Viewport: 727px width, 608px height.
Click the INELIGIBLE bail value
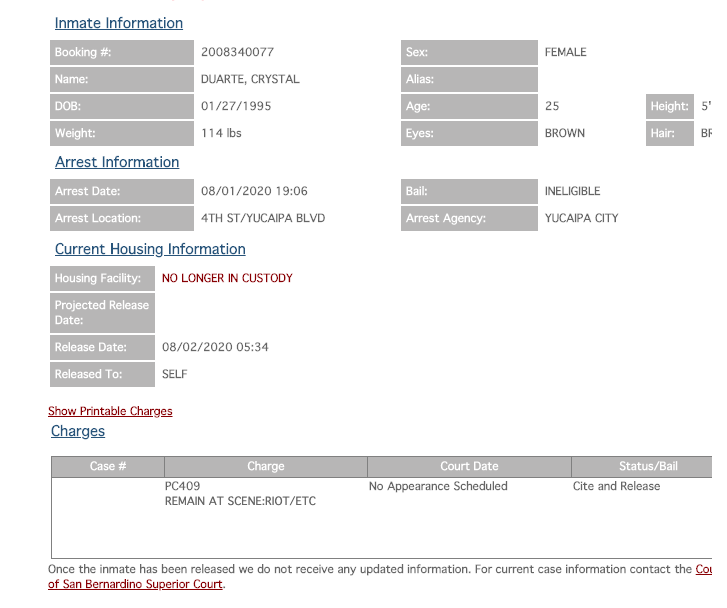coord(572,191)
